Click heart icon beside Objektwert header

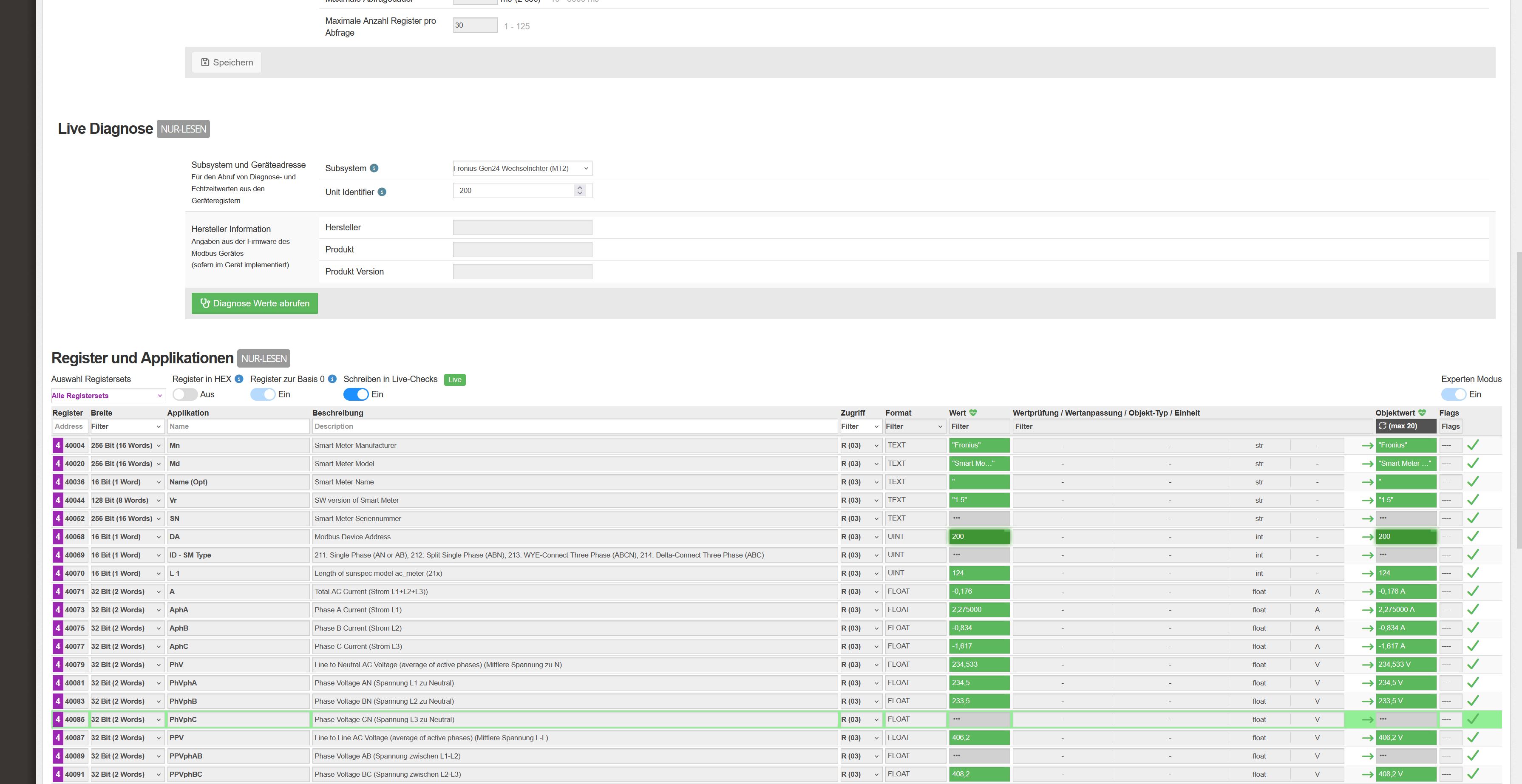coord(1422,413)
